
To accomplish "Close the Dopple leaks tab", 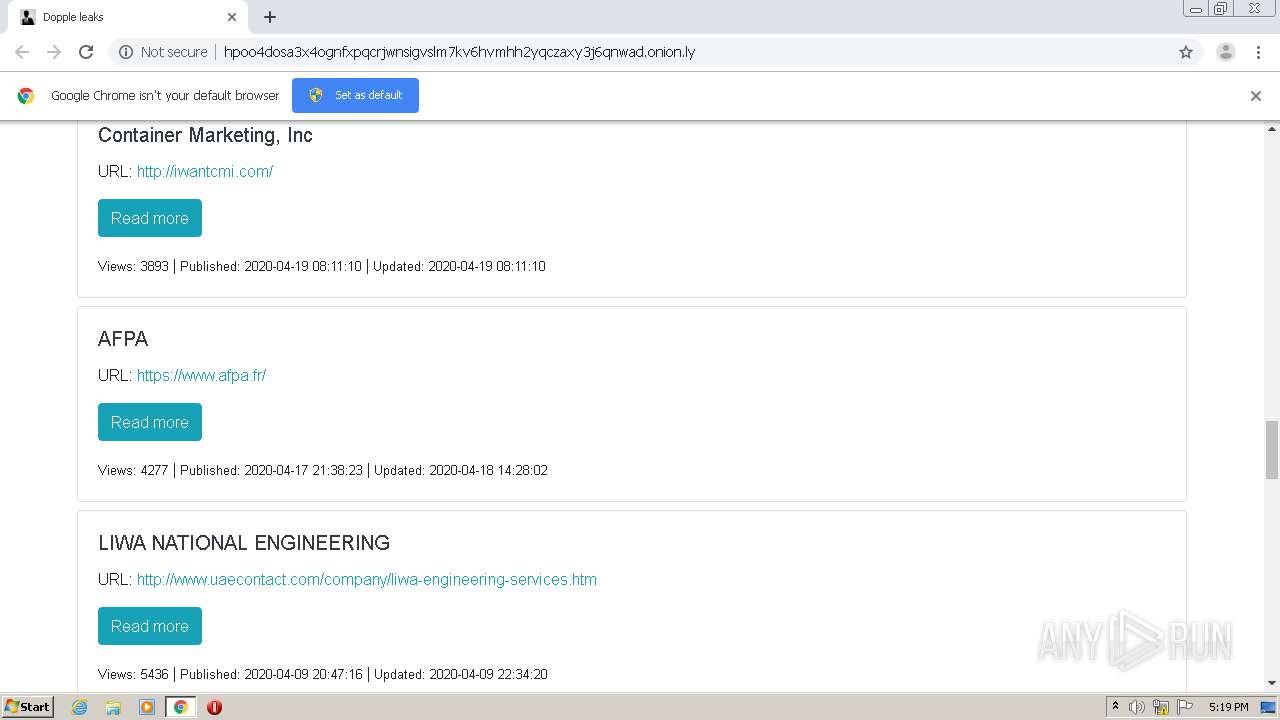I will click(x=232, y=17).
